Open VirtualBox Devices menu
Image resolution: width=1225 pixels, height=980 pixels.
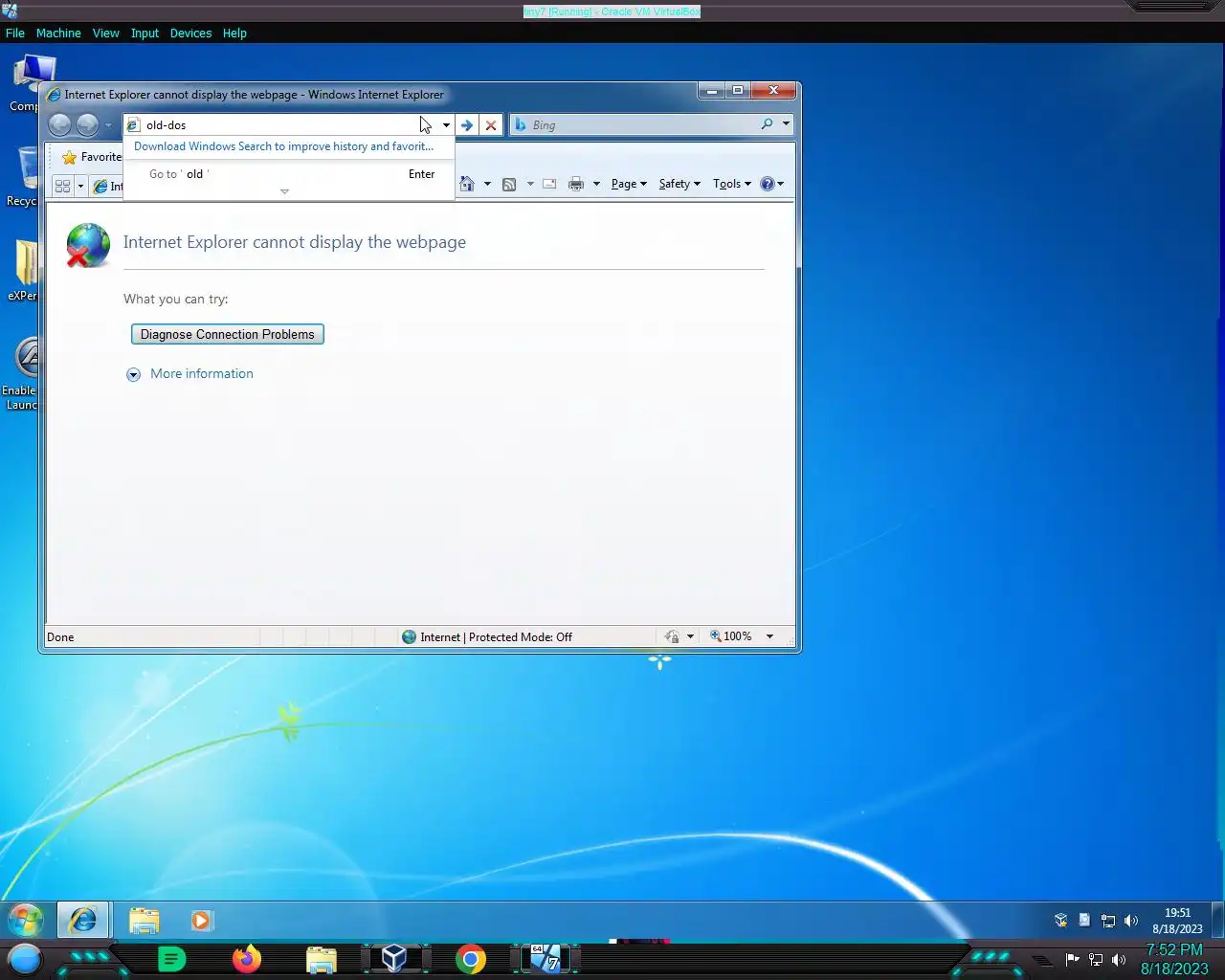pos(190,33)
